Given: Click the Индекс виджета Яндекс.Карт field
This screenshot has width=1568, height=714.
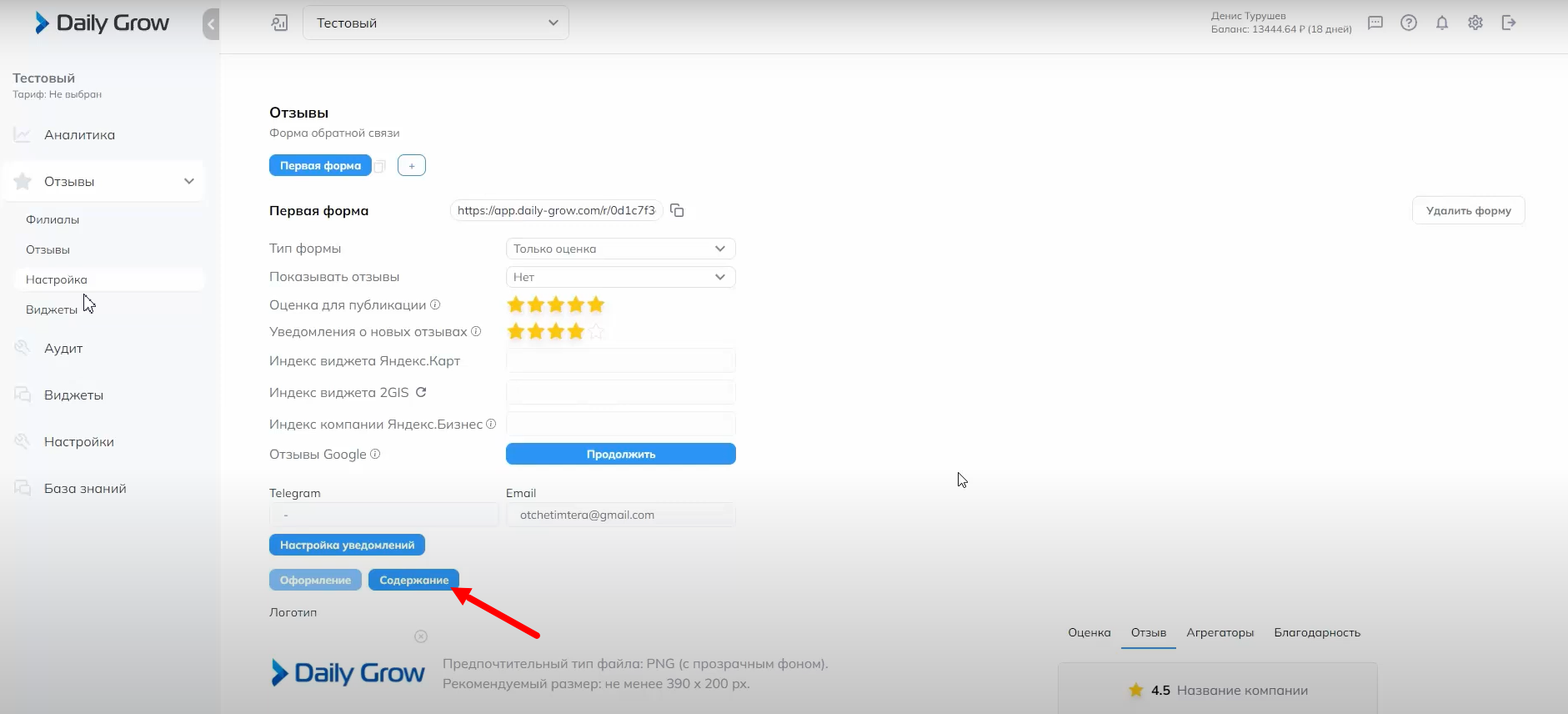Looking at the screenshot, I should [620, 361].
